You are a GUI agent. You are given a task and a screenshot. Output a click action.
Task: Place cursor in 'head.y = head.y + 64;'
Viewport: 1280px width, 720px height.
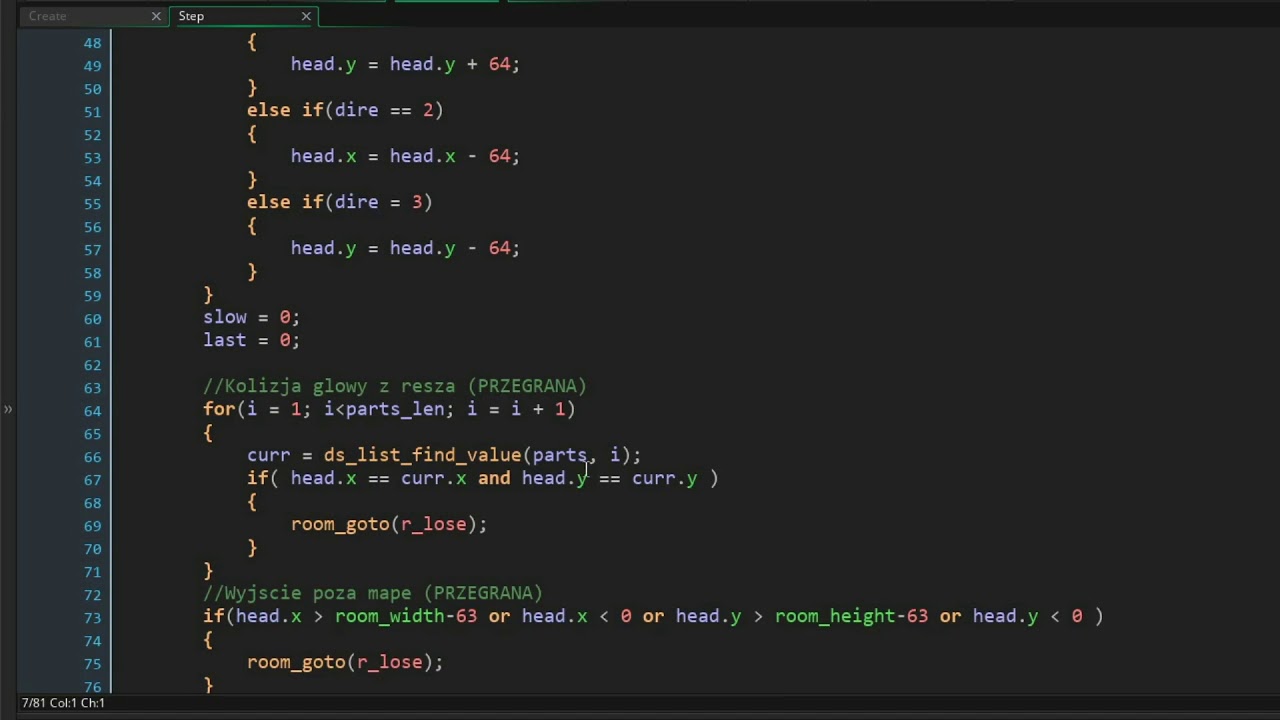tap(405, 64)
